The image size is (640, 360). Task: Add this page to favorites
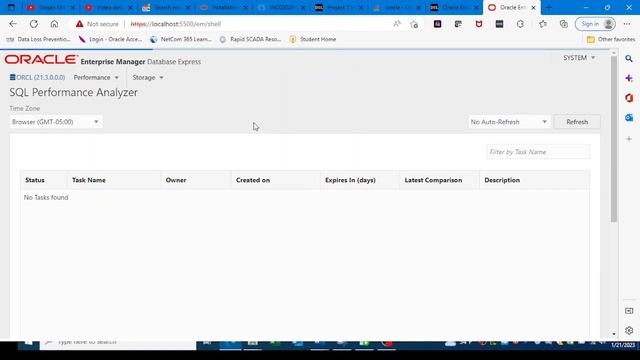point(414,24)
